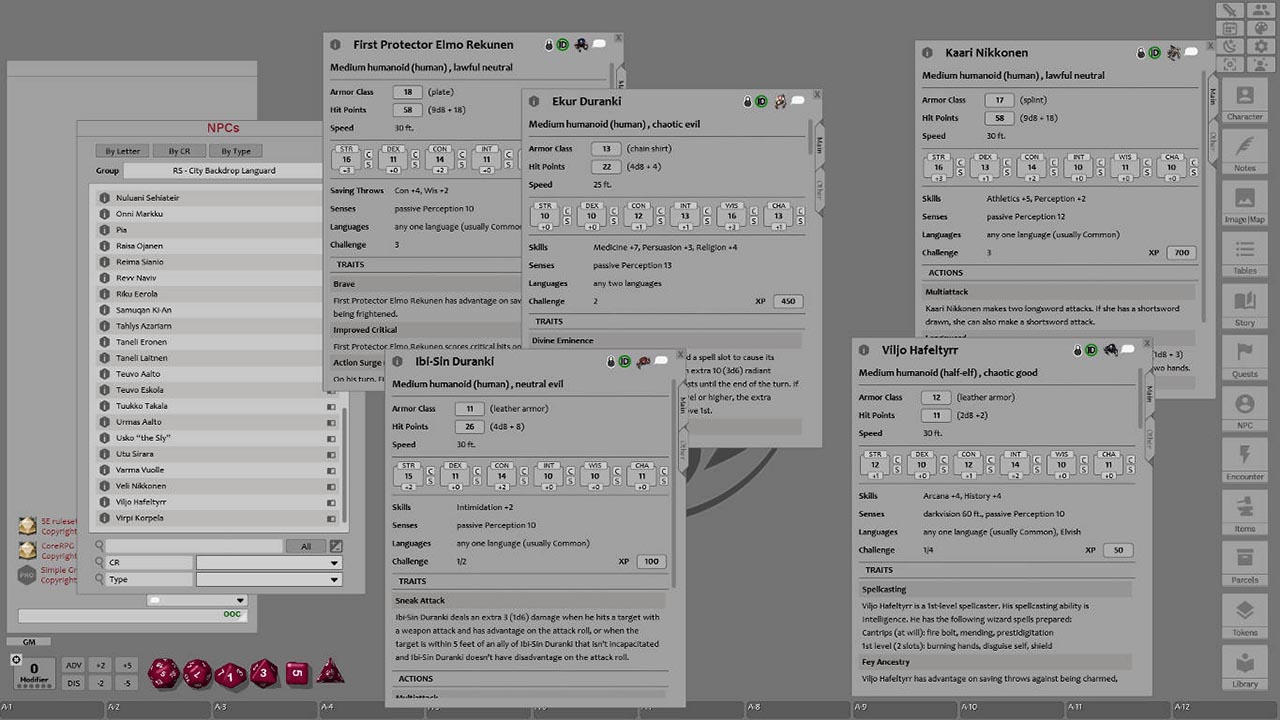Viewport: 1280px width, 720px height.
Task: Open the calendar tool from the top-right icons
Action: coord(1230,28)
